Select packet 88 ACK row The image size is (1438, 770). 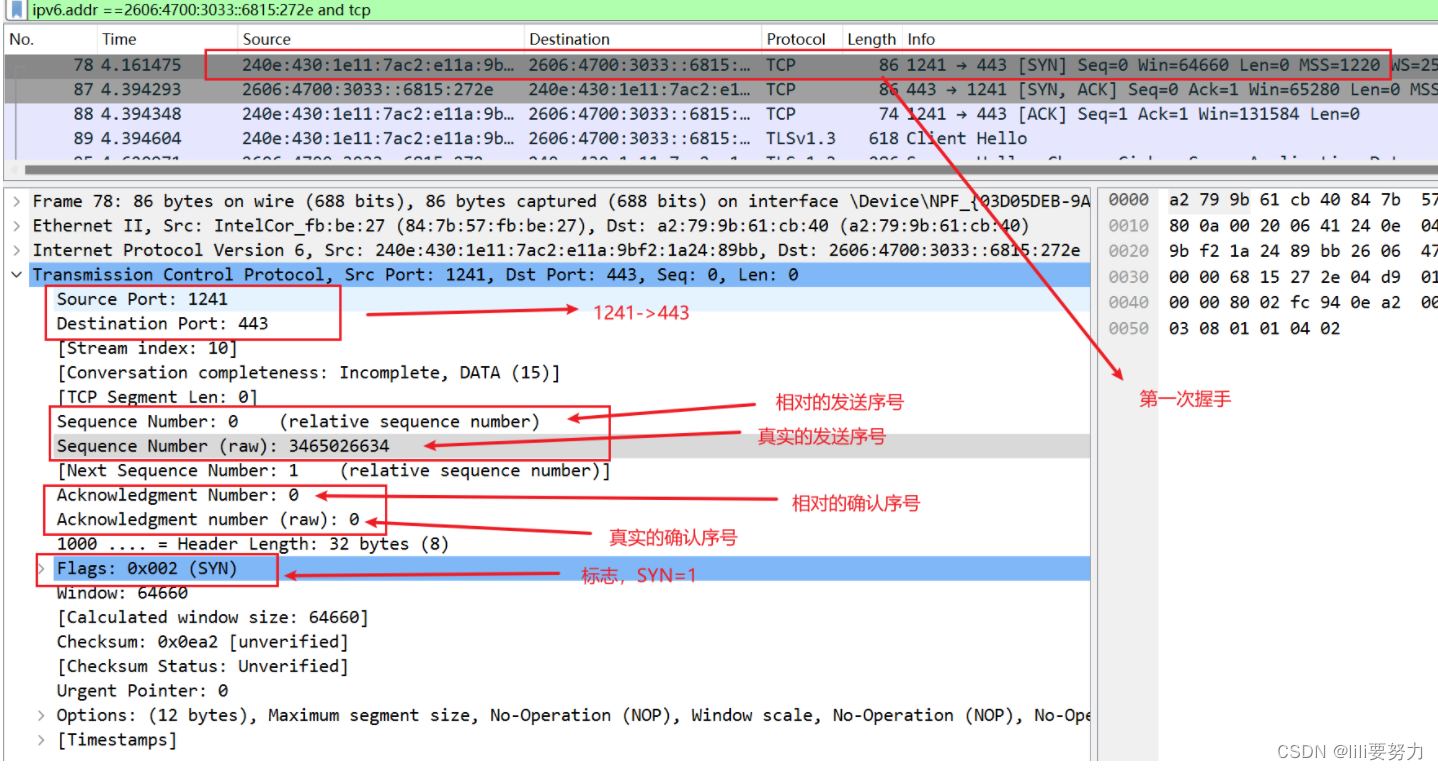[720, 114]
